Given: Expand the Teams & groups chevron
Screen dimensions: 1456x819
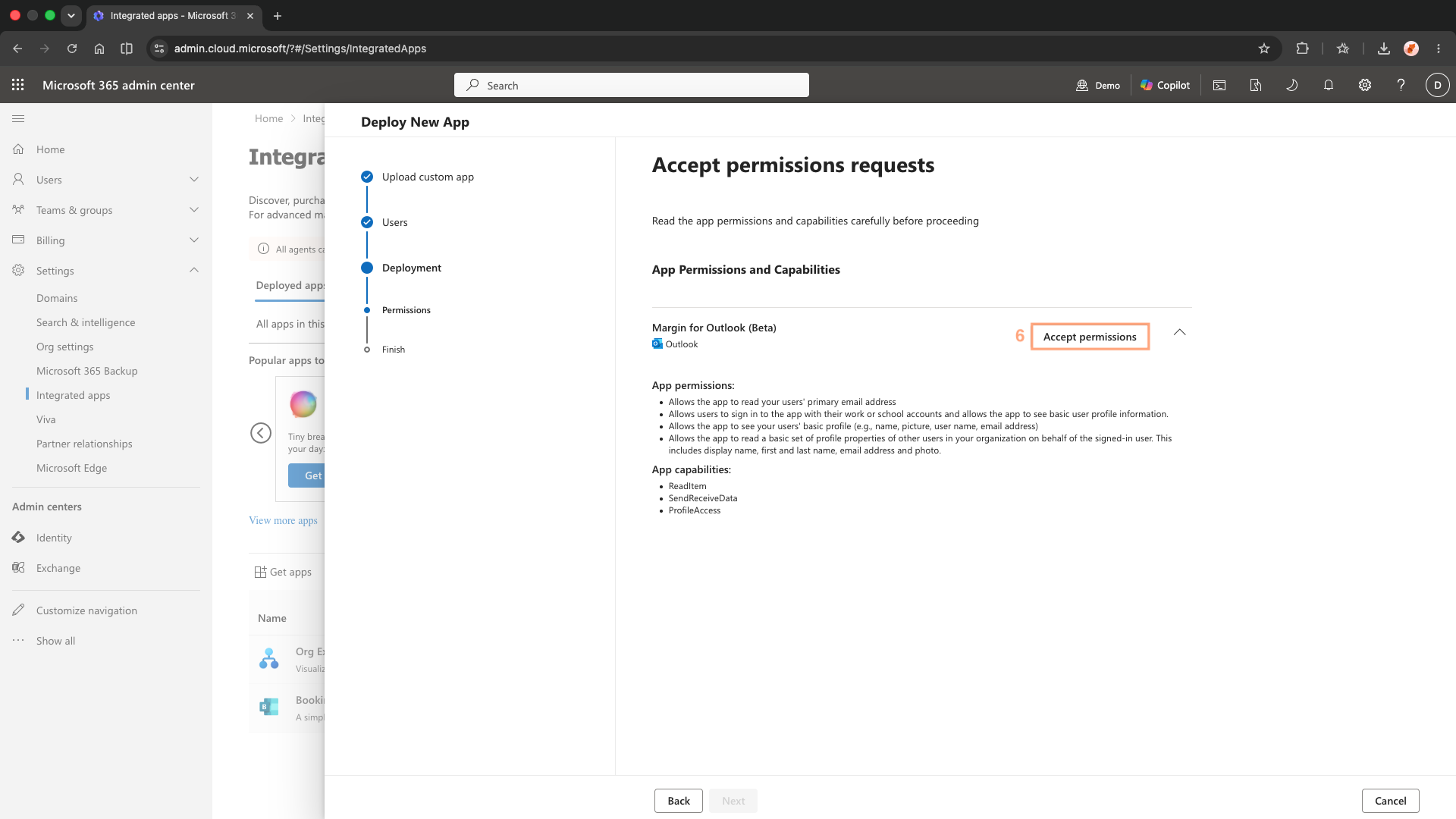Looking at the screenshot, I should click(x=194, y=210).
